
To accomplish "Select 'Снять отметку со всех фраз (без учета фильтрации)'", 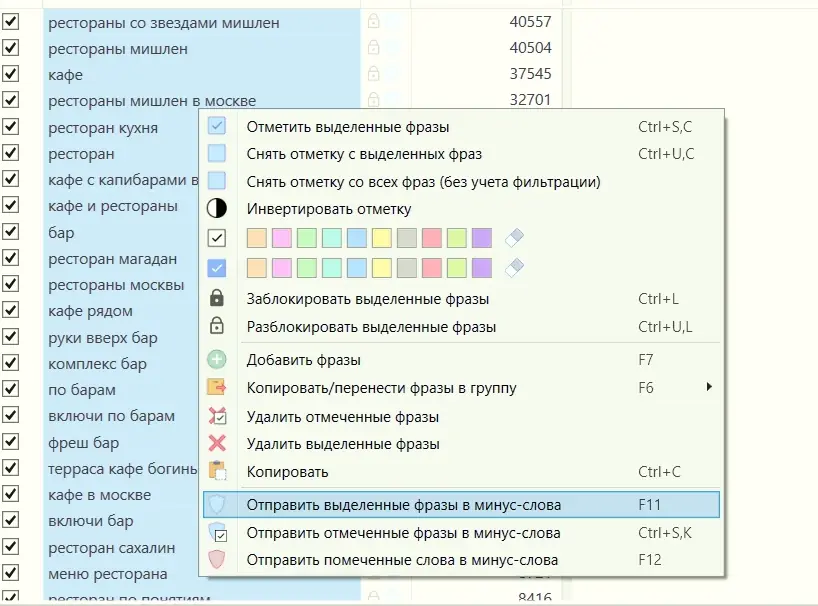I will tap(461, 181).
